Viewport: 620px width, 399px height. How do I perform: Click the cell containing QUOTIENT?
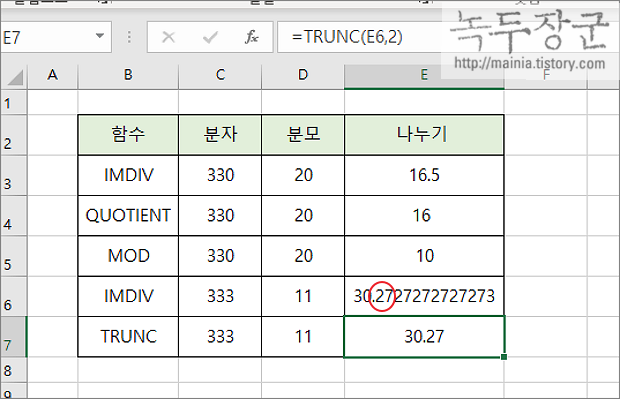tap(128, 216)
